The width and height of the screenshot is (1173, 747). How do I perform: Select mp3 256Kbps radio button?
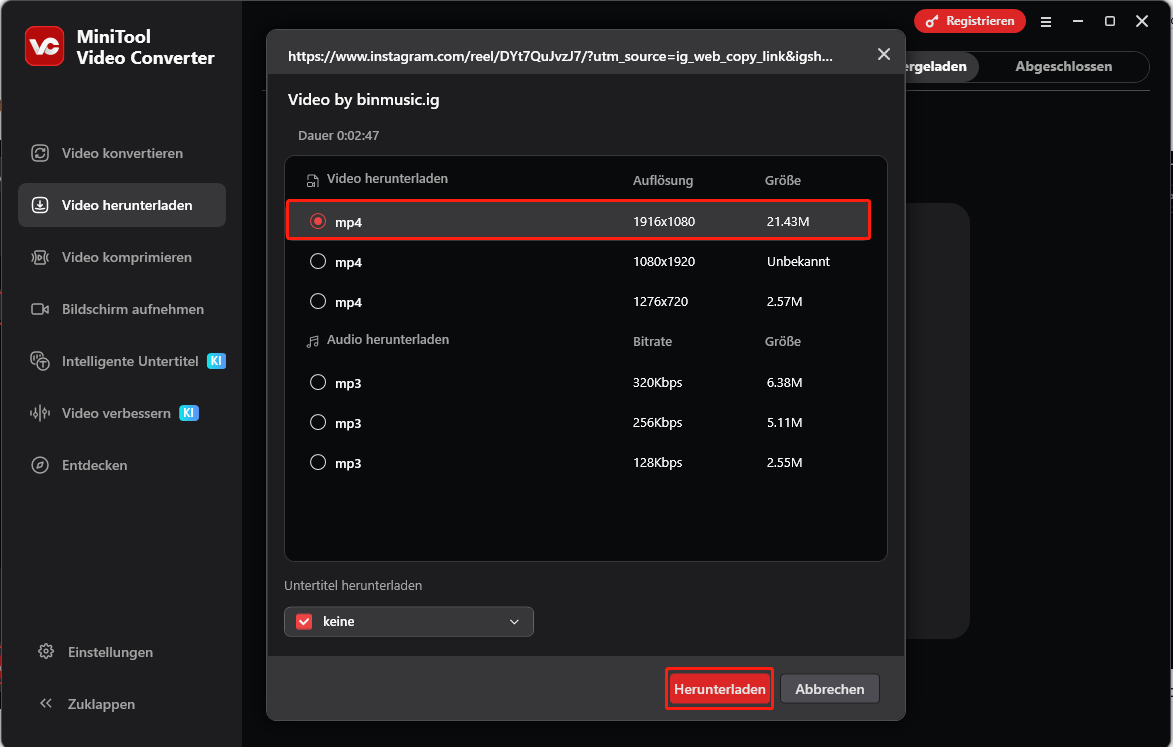(318, 422)
